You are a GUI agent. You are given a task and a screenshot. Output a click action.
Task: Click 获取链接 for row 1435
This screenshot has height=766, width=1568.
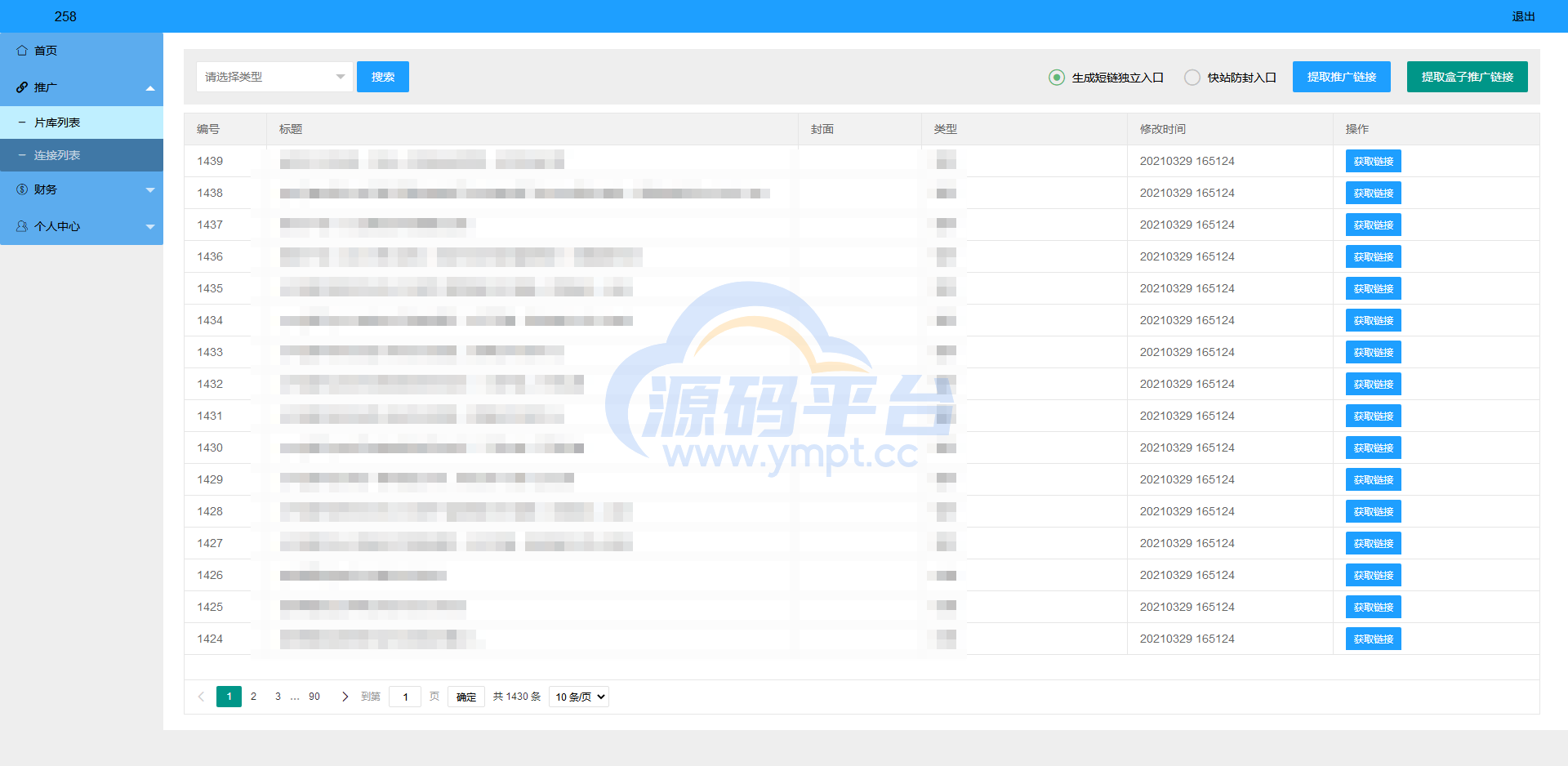[x=1374, y=288]
